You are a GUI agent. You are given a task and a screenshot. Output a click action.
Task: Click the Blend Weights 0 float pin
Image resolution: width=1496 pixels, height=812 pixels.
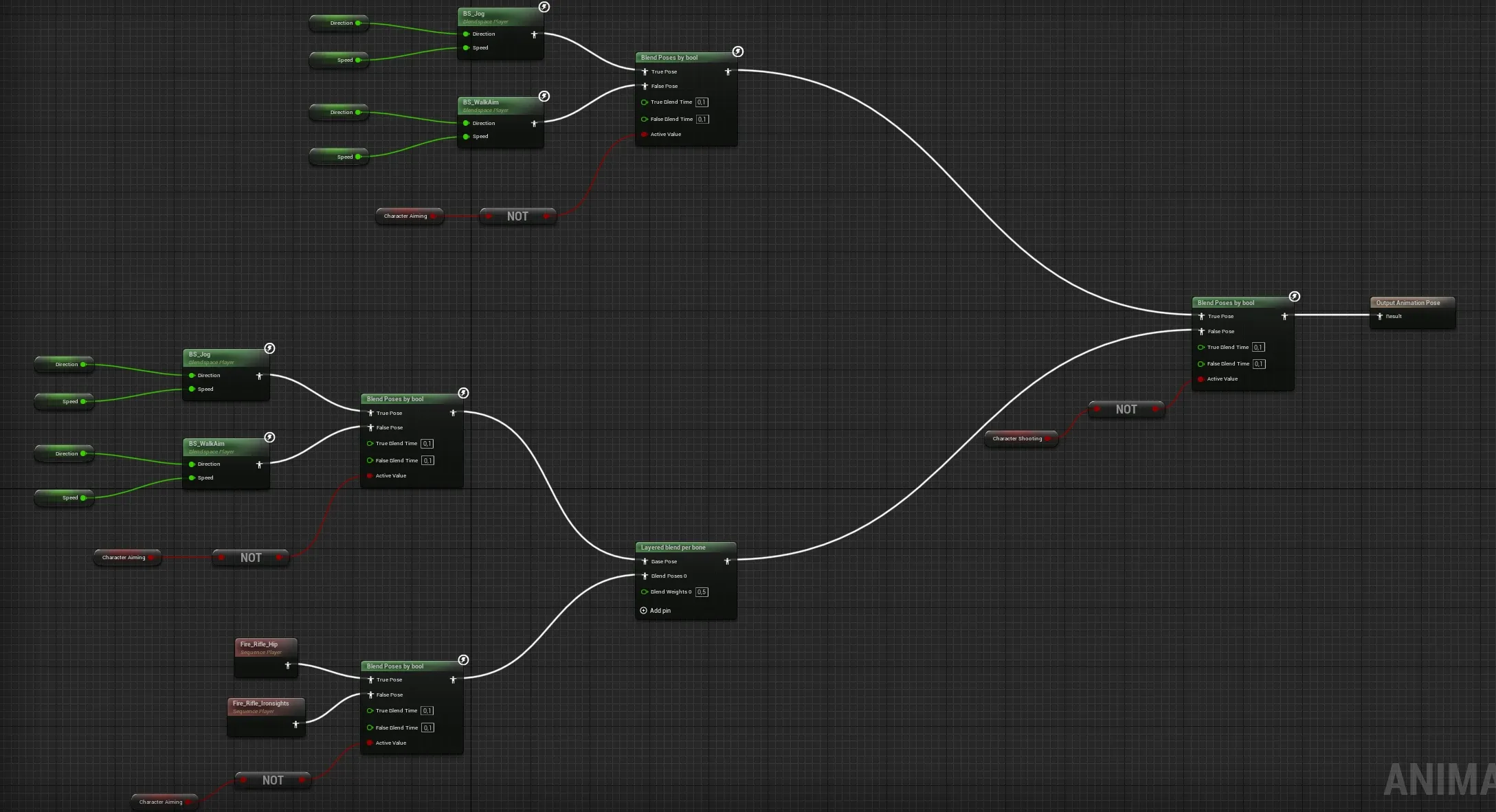pyautogui.click(x=645, y=592)
